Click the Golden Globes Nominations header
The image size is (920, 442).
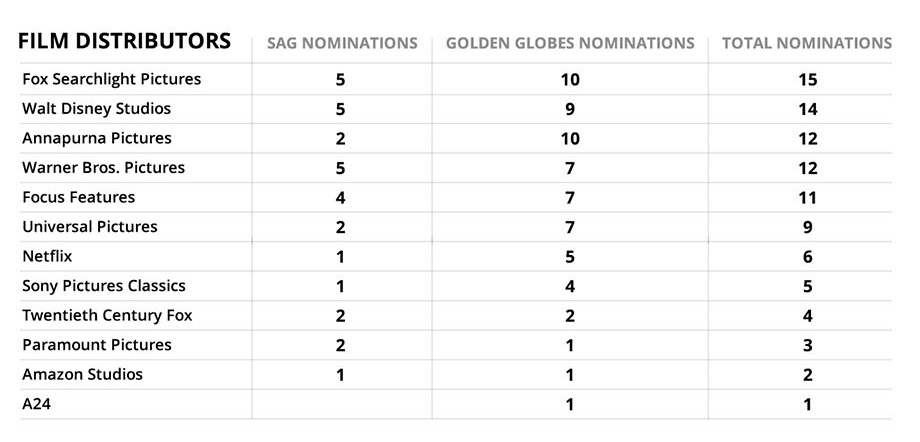(570, 44)
